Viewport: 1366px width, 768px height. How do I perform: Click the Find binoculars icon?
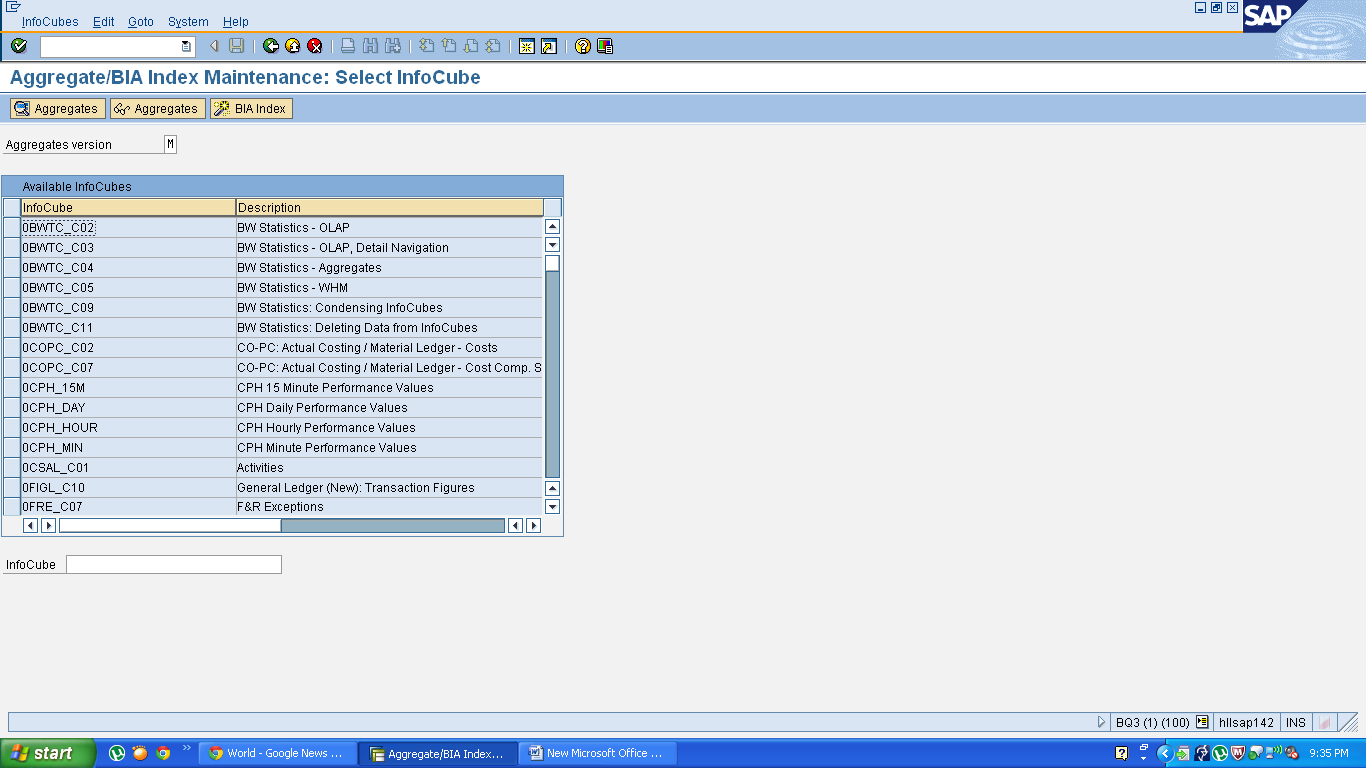click(x=370, y=46)
